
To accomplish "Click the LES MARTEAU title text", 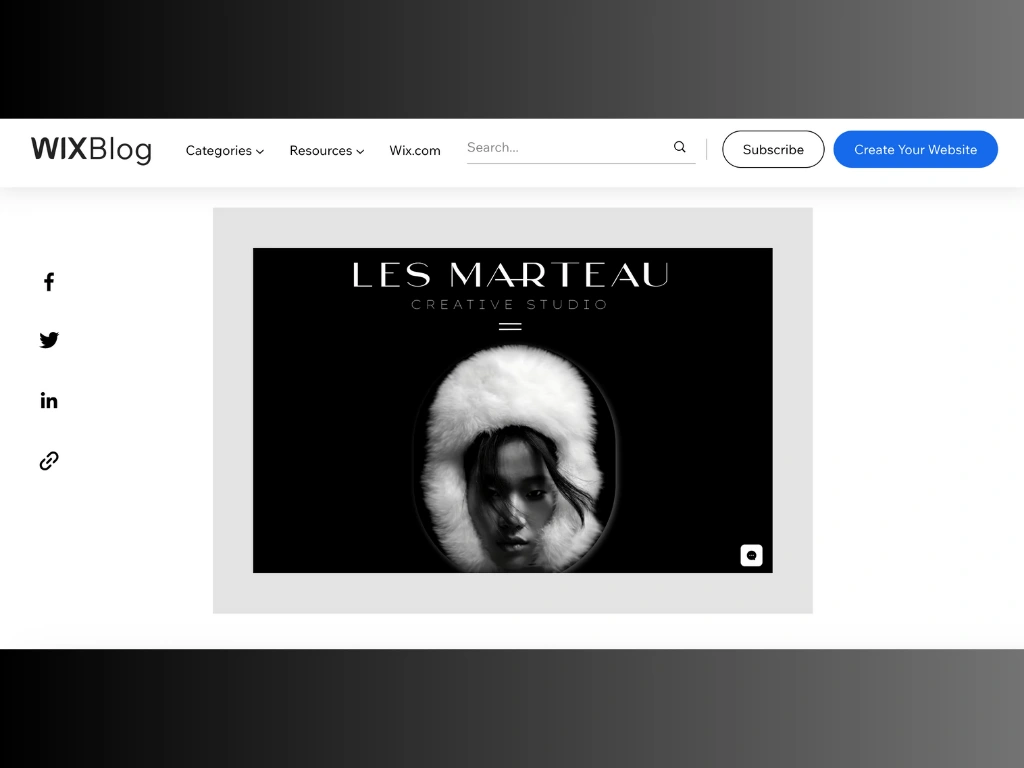I will (511, 275).
